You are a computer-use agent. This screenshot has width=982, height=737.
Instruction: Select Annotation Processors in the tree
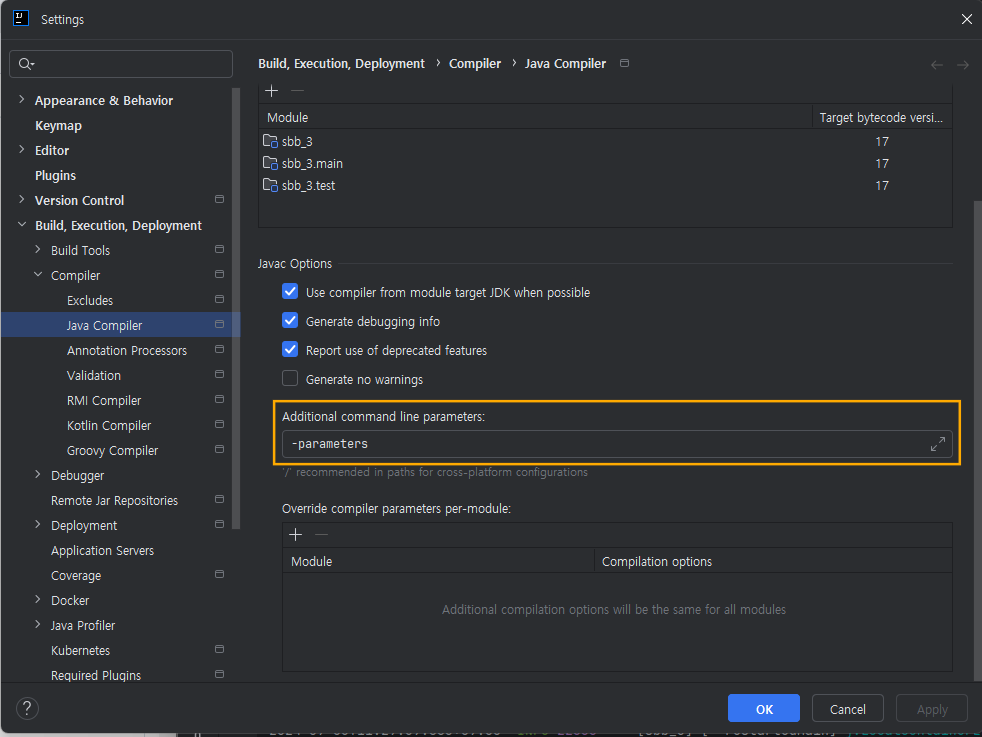click(127, 351)
